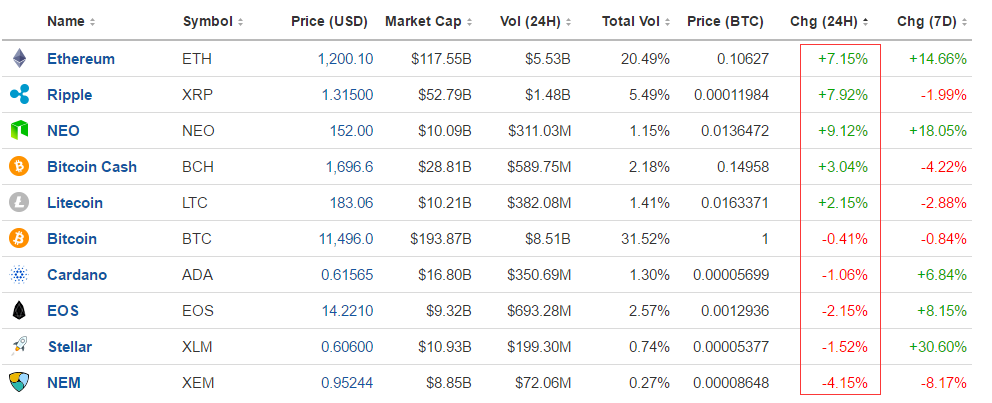Screen dimensions: 992x403
Task: Click Ethereum price 1,200.10
Action: [345, 59]
